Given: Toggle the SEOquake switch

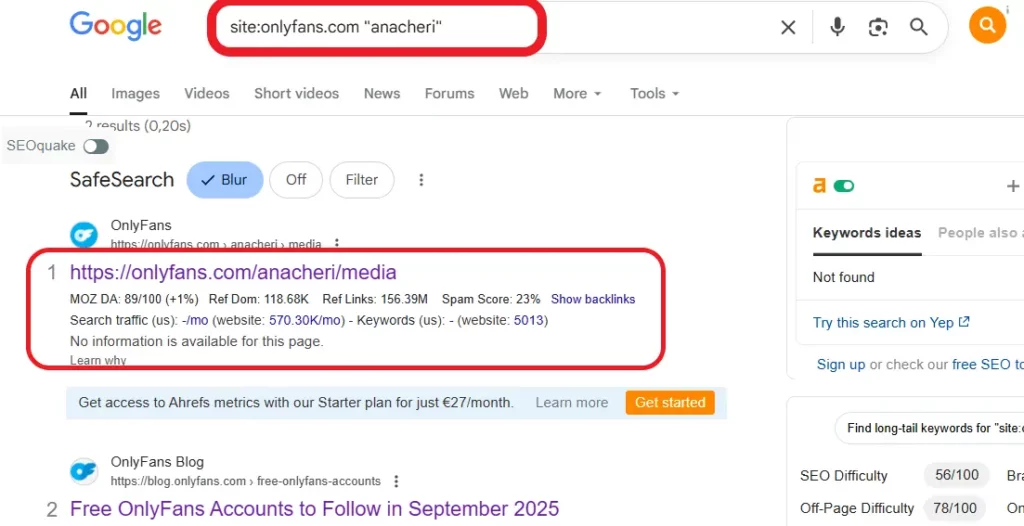Looking at the screenshot, I should pos(96,146).
